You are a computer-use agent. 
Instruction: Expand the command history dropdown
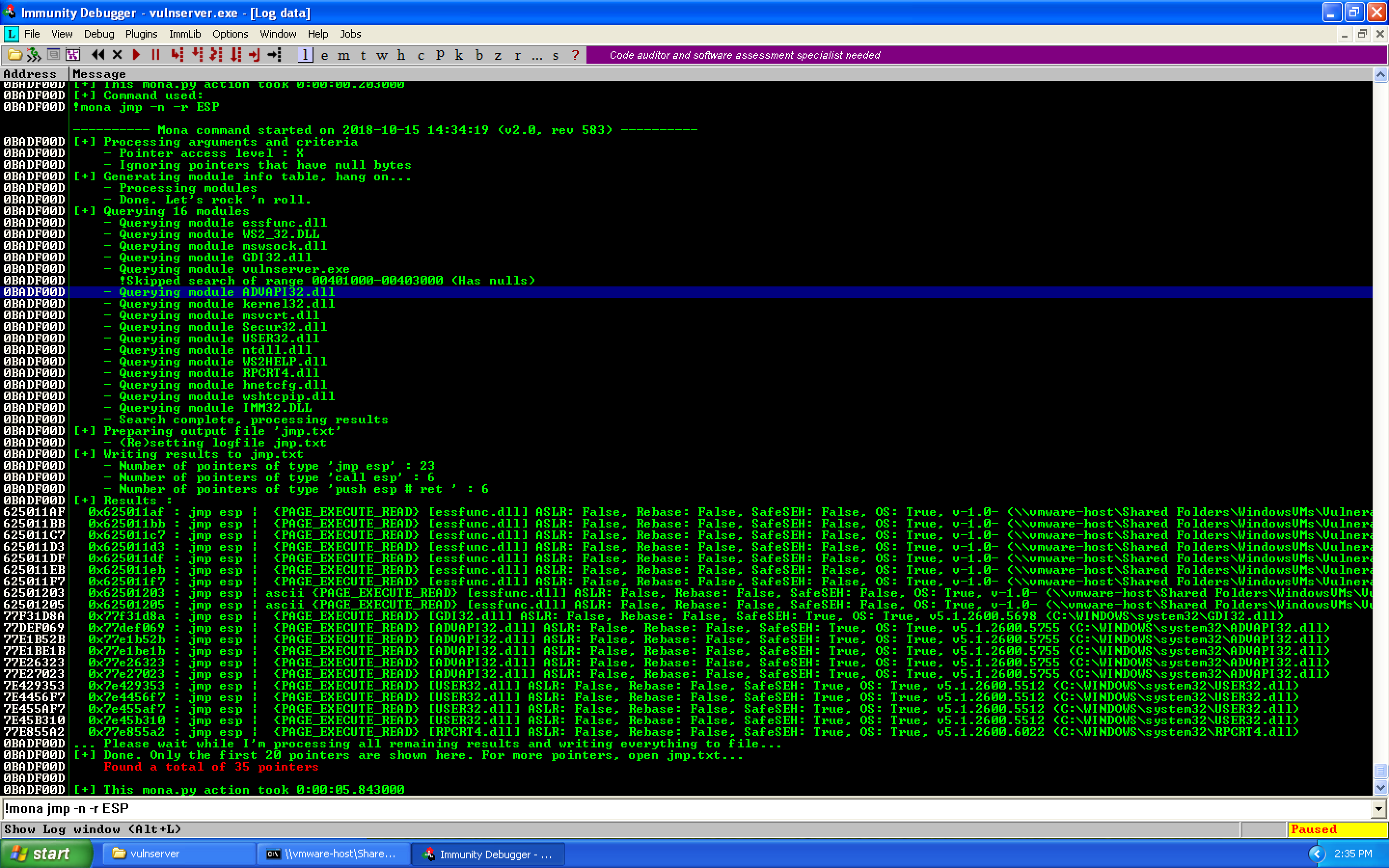click(1379, 808)
